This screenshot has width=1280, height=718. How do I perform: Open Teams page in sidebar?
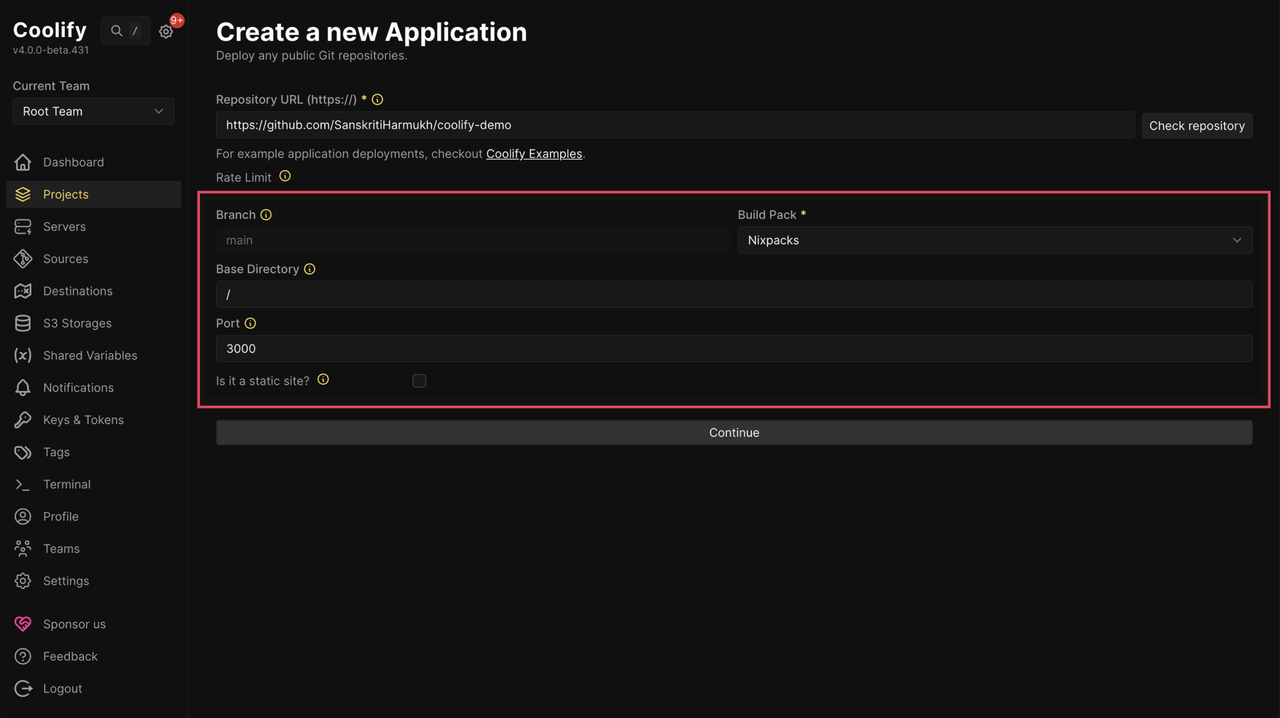pyautogui.click(x=94, y=549)
